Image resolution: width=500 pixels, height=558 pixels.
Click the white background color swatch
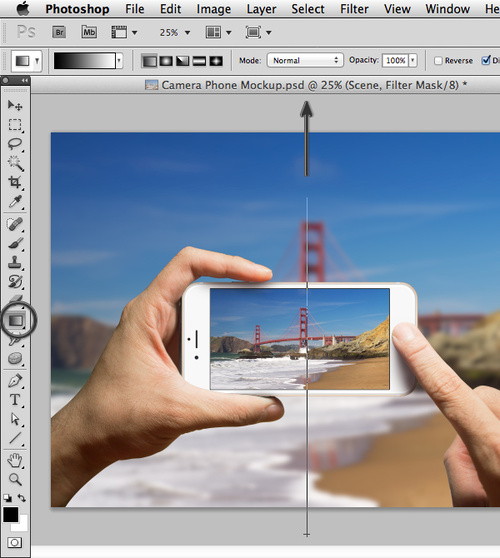pos(22,526)
